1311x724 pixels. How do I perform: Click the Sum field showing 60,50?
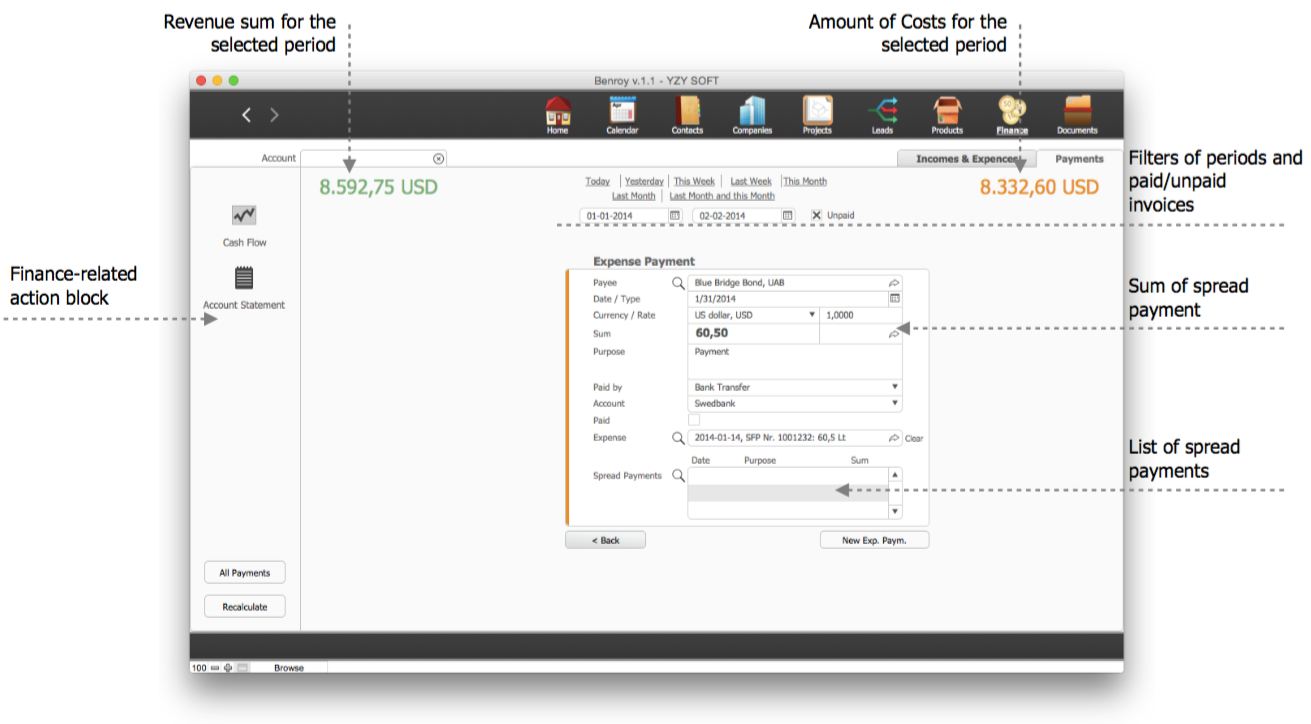coord(753,334)
